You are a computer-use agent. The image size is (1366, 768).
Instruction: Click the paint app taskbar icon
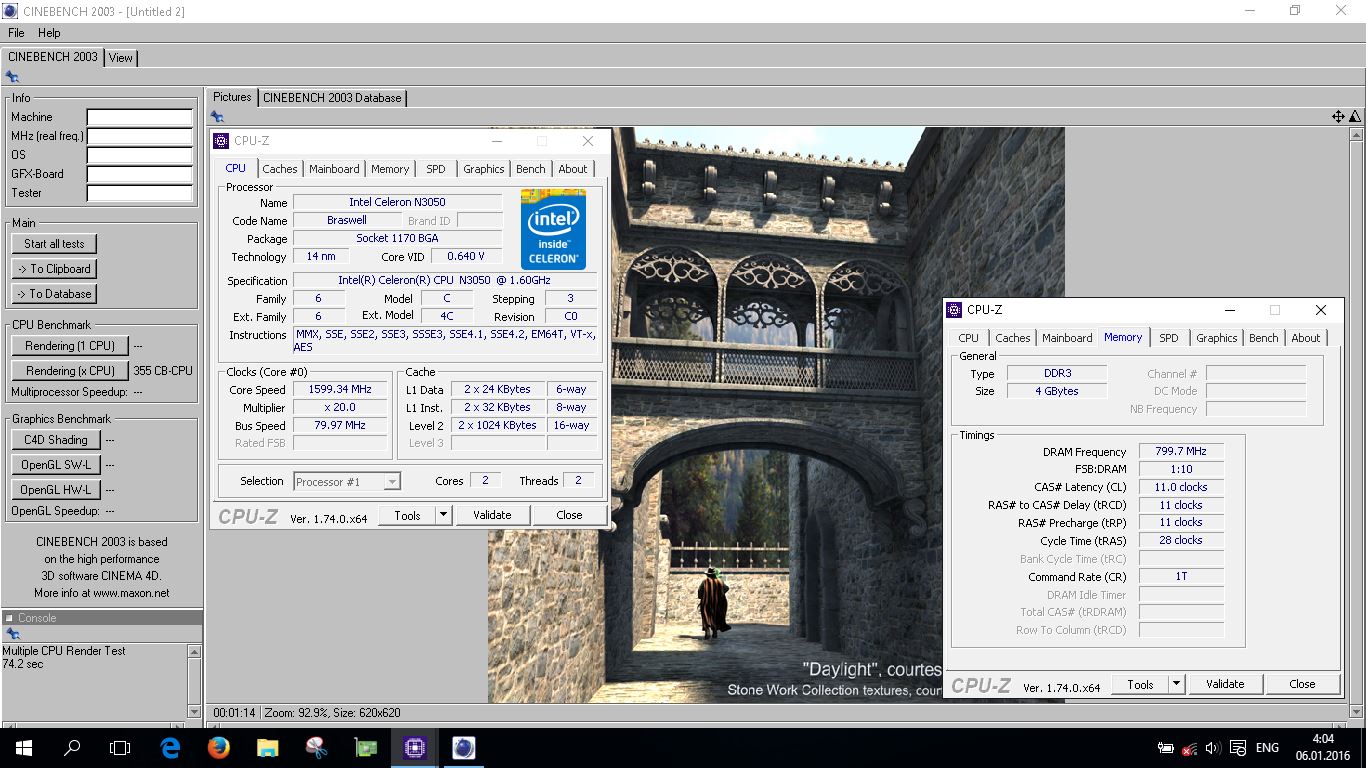(x=316, y=747)
